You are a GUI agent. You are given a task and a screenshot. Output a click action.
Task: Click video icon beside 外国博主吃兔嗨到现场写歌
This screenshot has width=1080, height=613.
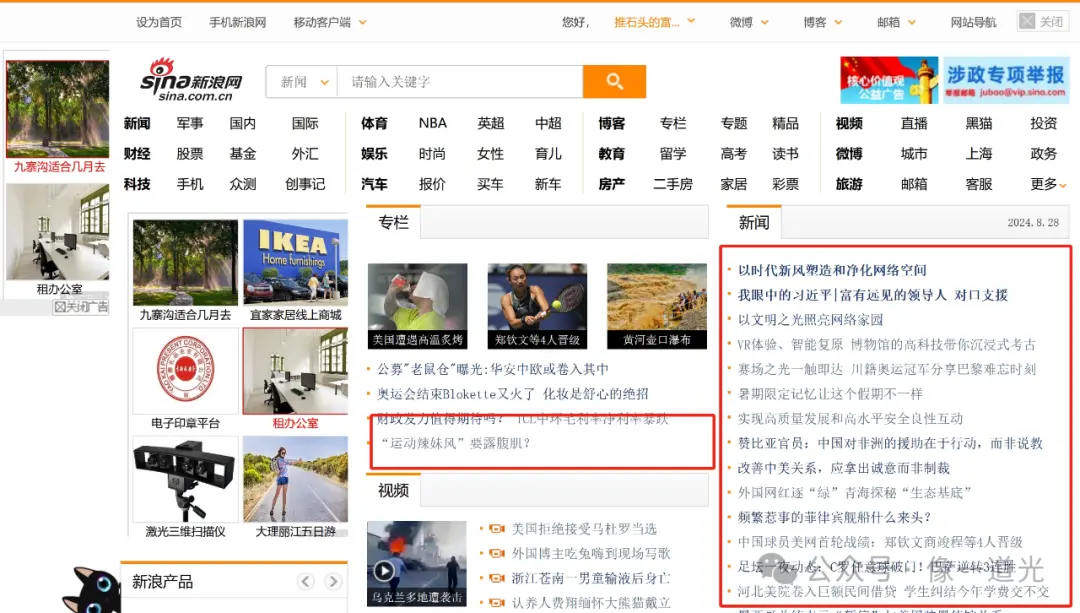click(x=497, y=554)
